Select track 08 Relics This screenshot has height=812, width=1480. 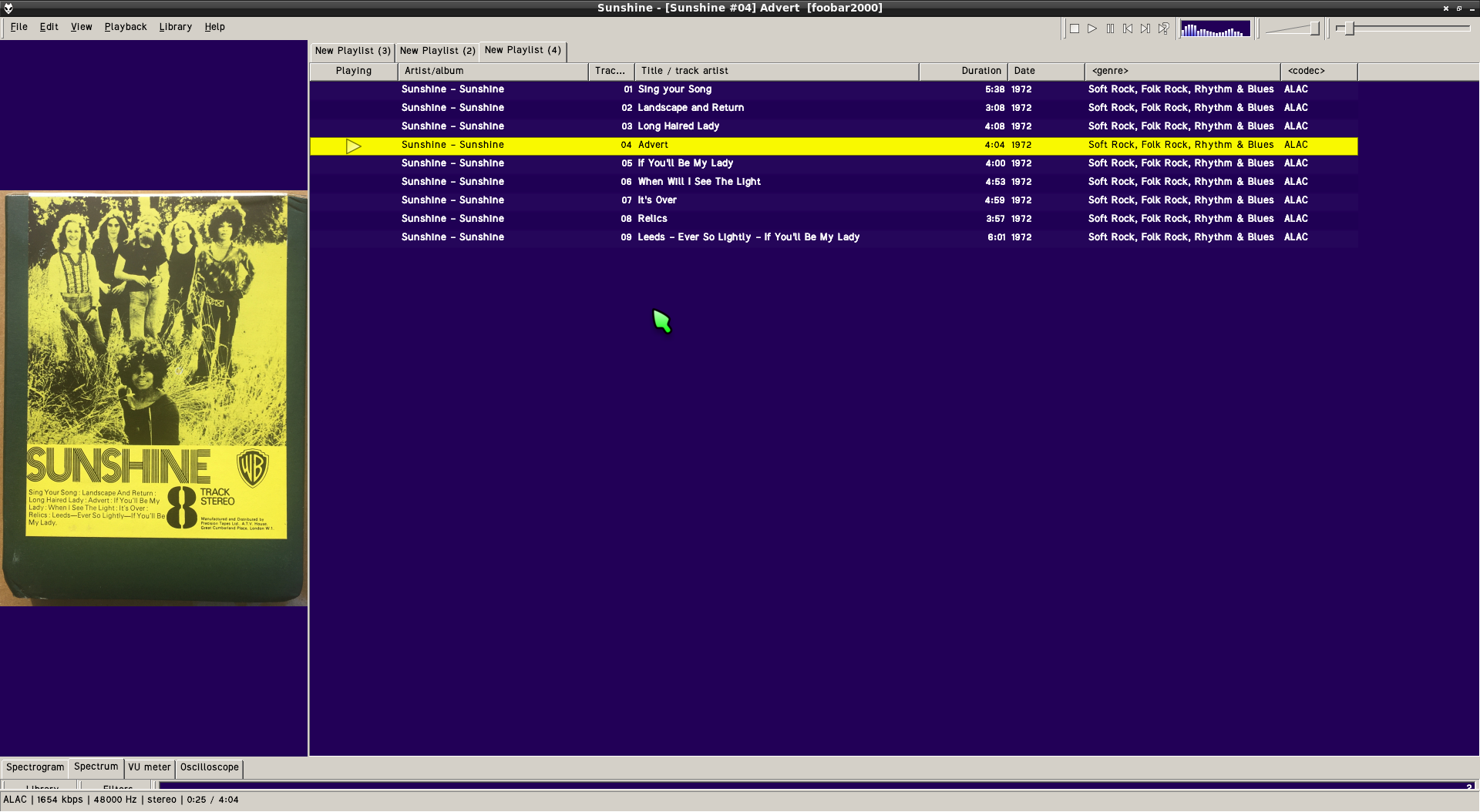[833, 220]
